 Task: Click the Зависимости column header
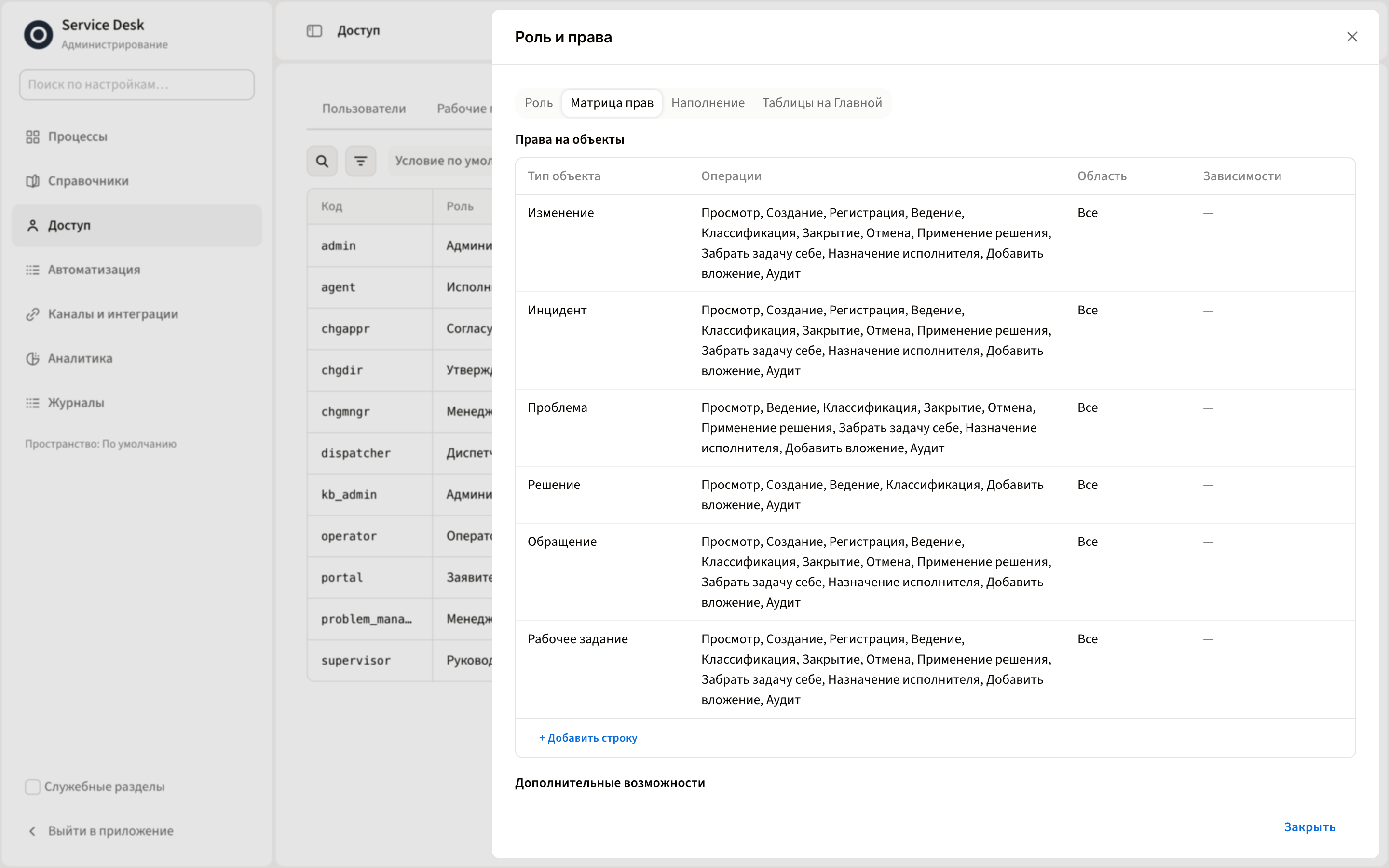coord(1242,176)
